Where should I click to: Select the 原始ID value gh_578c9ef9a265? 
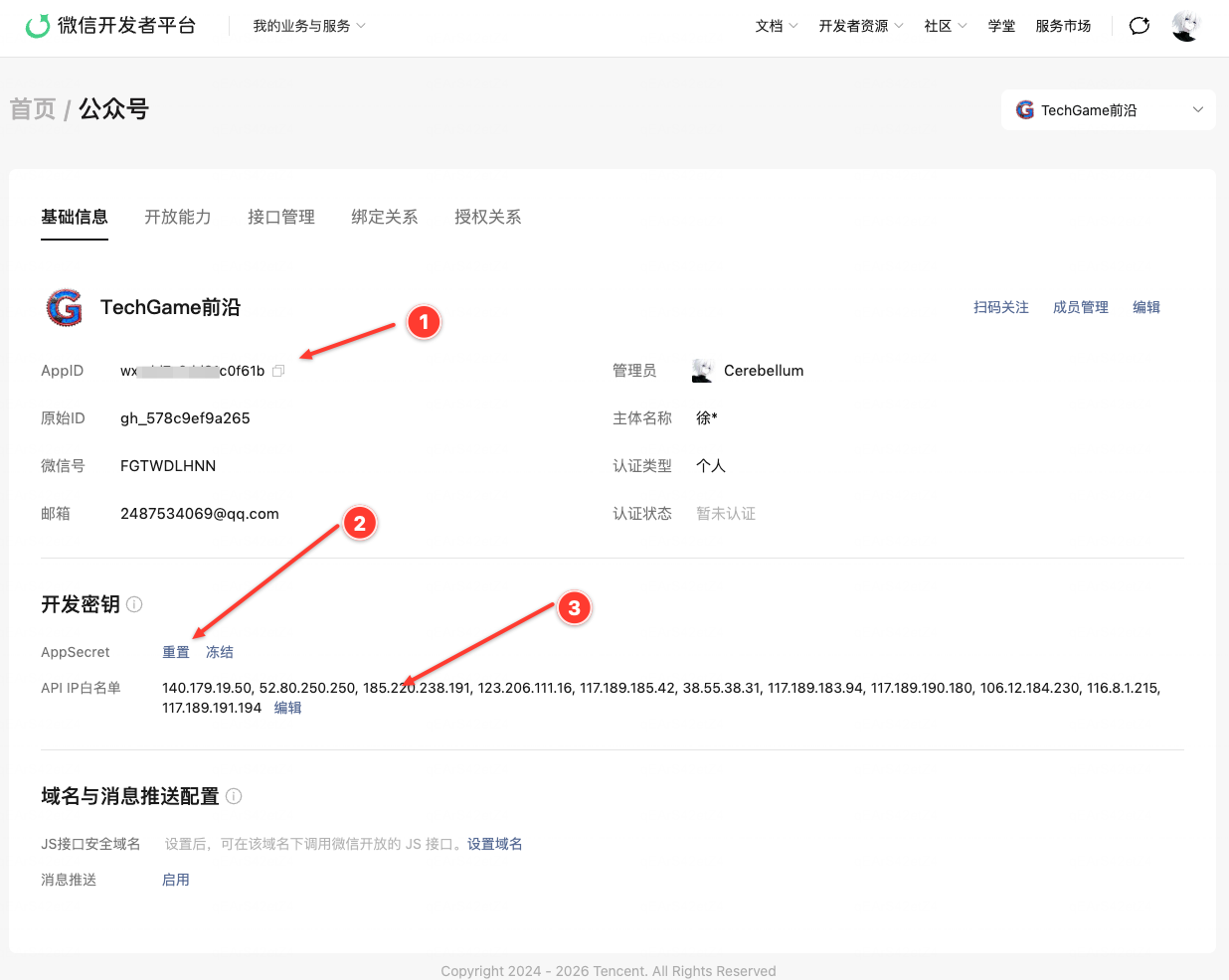(185, 418)
